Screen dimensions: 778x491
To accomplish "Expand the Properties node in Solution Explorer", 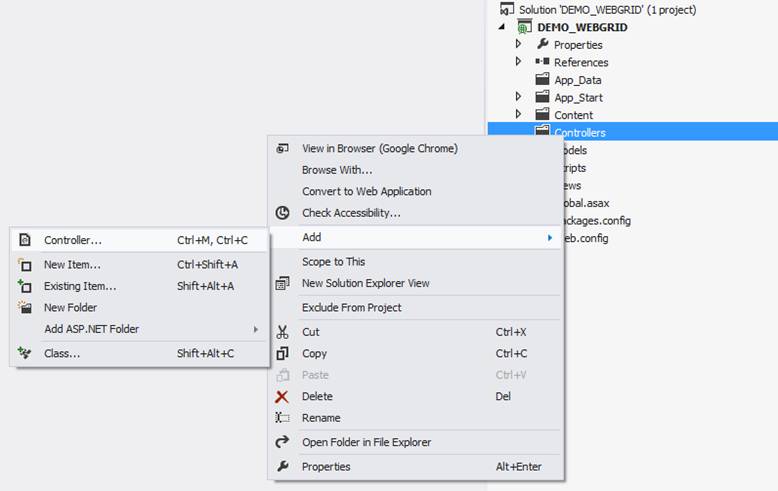I will 518,44.
